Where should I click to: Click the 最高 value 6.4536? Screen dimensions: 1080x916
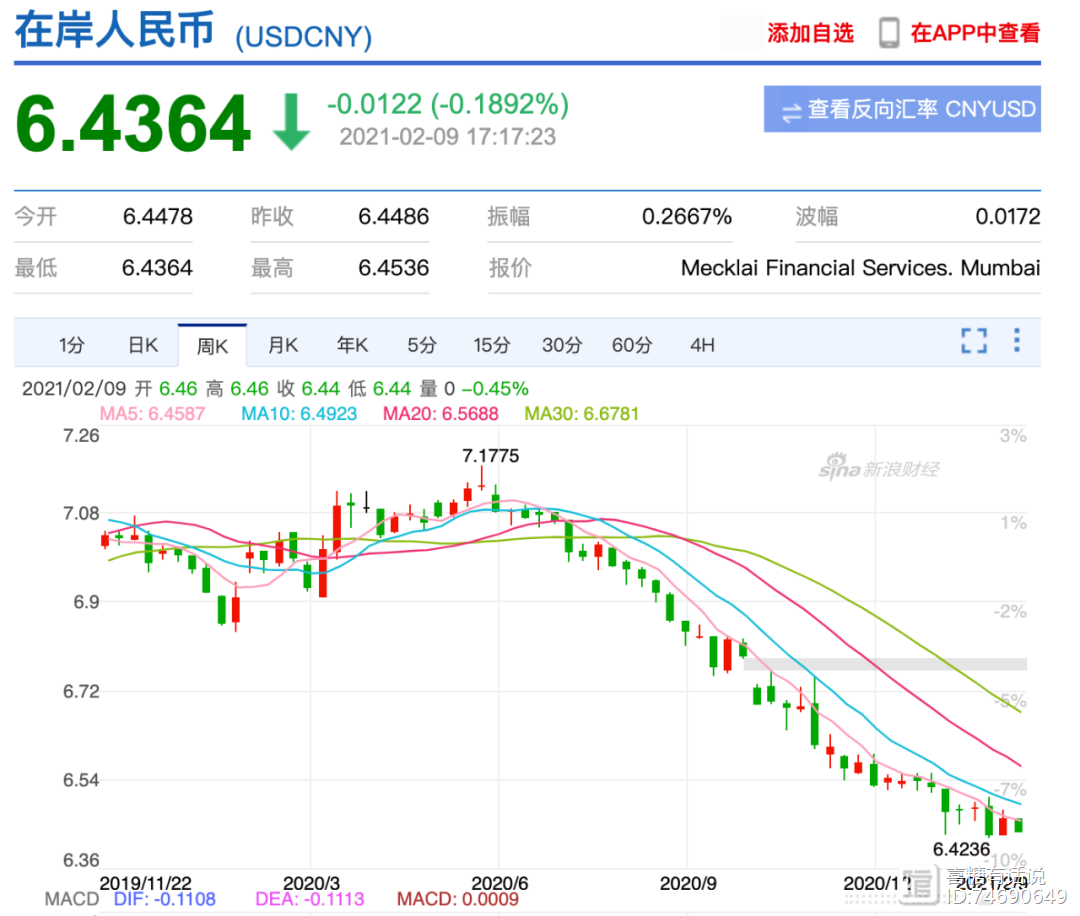(x=393, y=268)
